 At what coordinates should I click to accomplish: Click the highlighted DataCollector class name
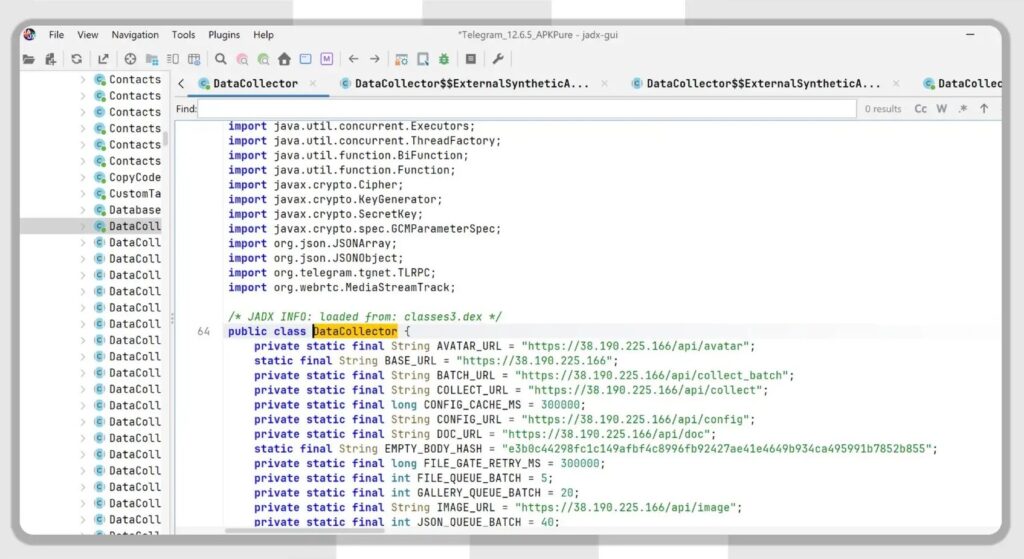tap(355, 332)
